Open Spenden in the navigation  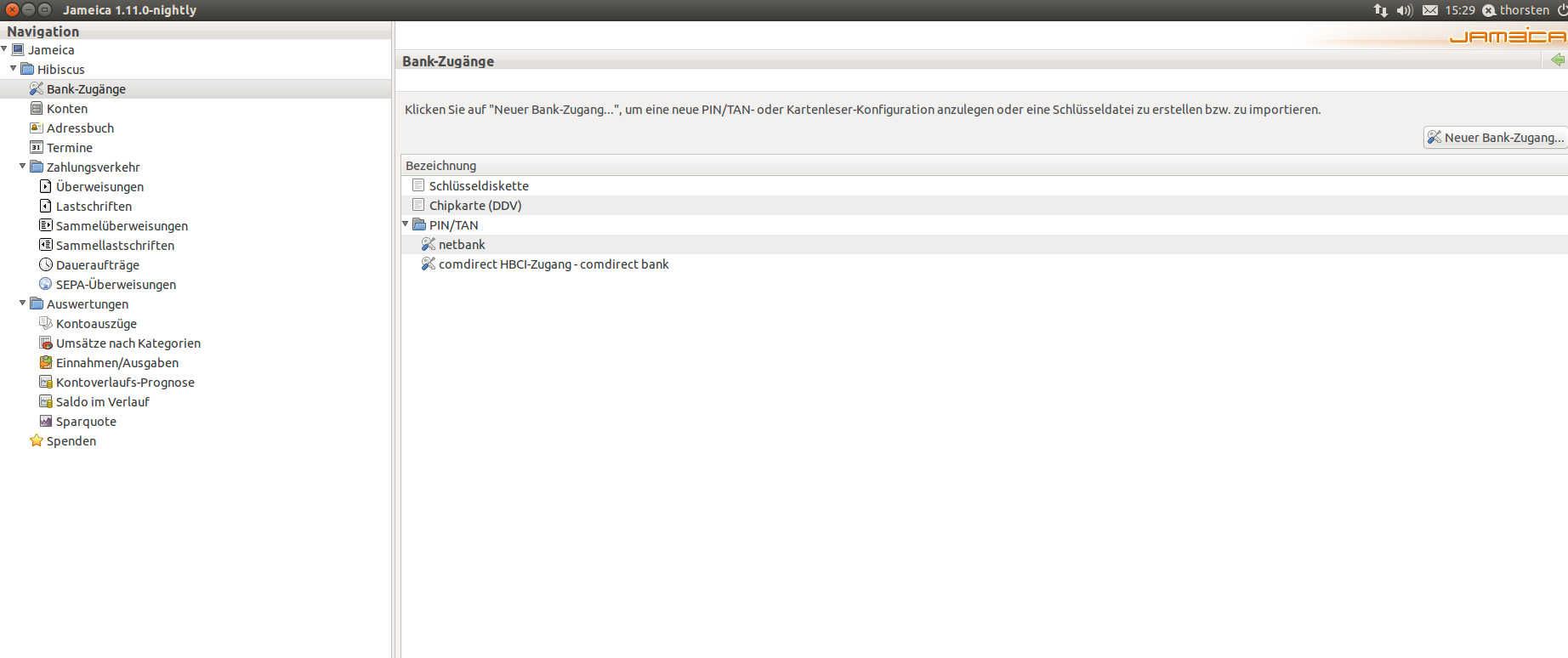pyautogui.click(x=71, y=440)
